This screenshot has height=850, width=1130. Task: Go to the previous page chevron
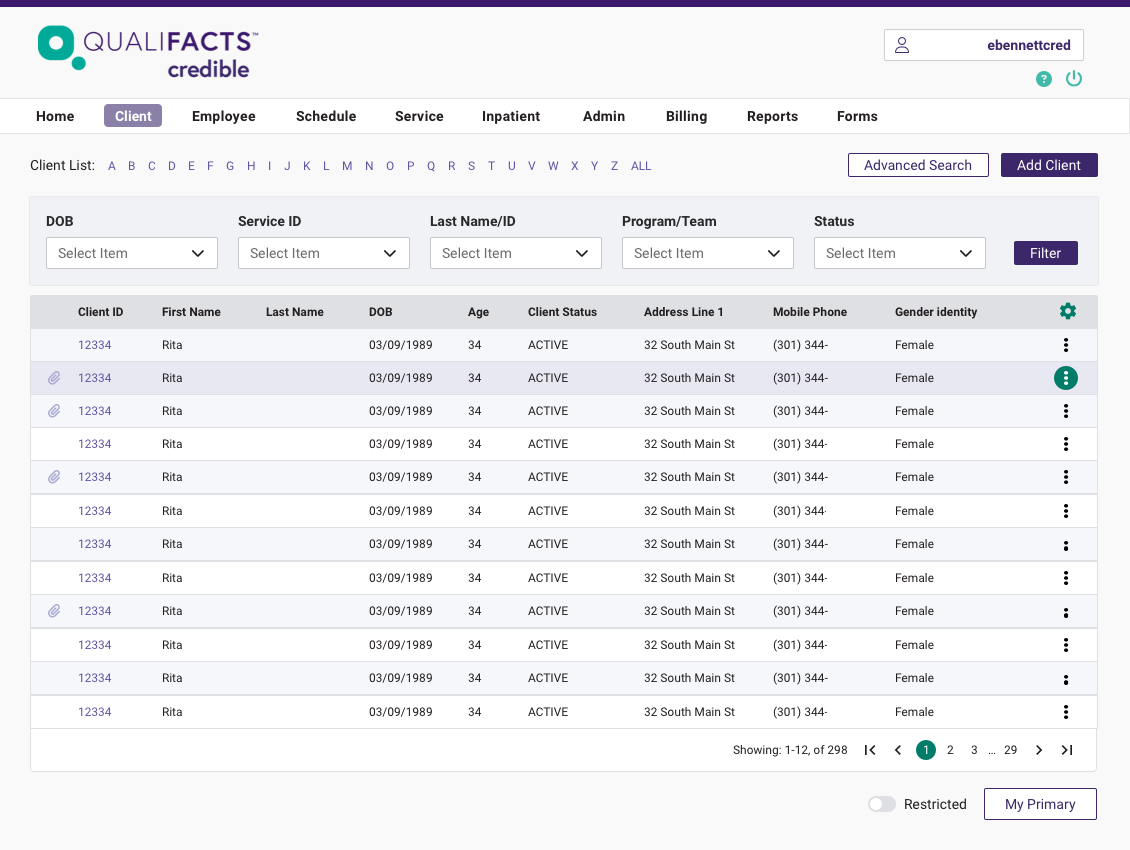(897, 749)
